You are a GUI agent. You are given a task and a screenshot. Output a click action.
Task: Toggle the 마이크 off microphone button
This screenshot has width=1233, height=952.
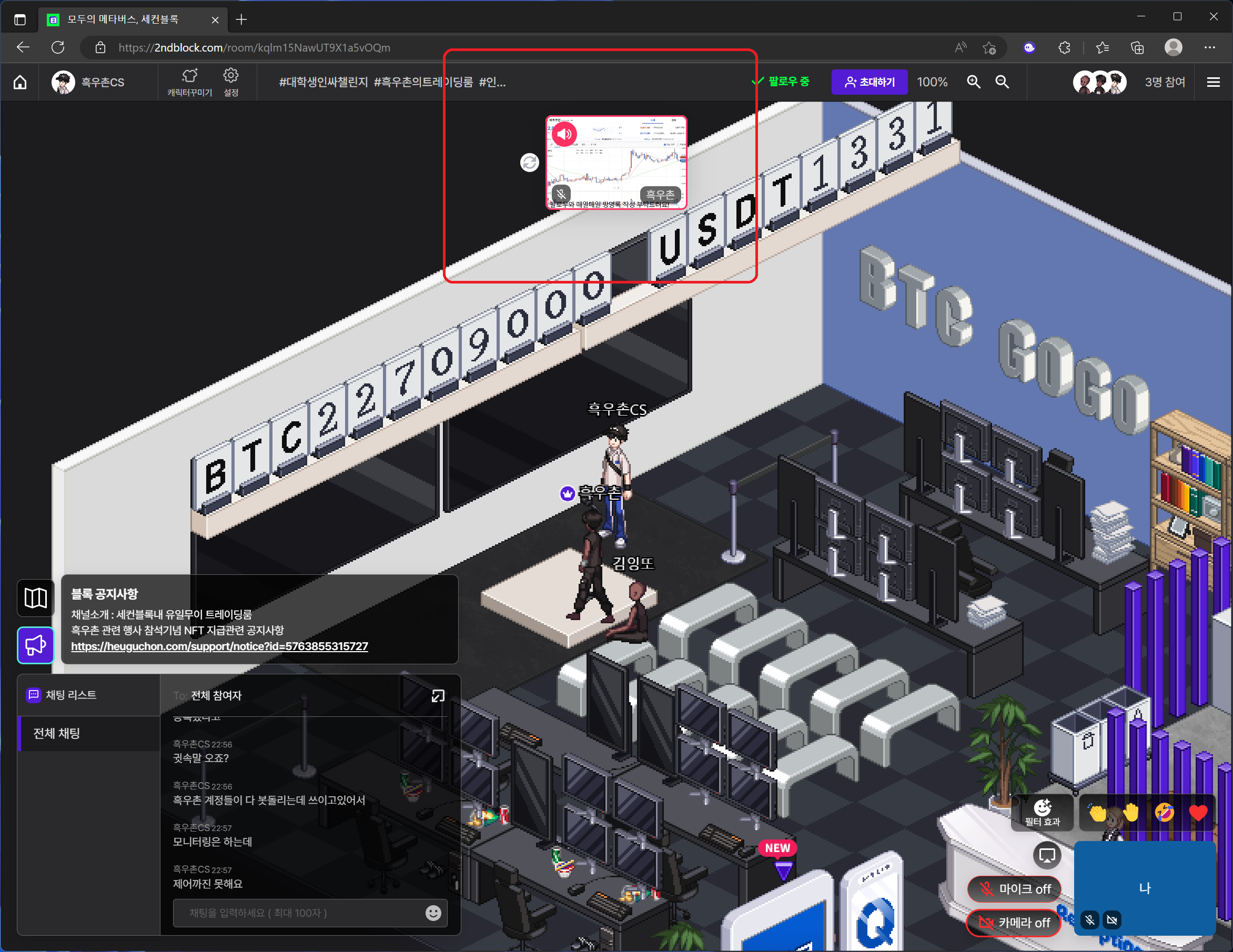[1015, 889]
